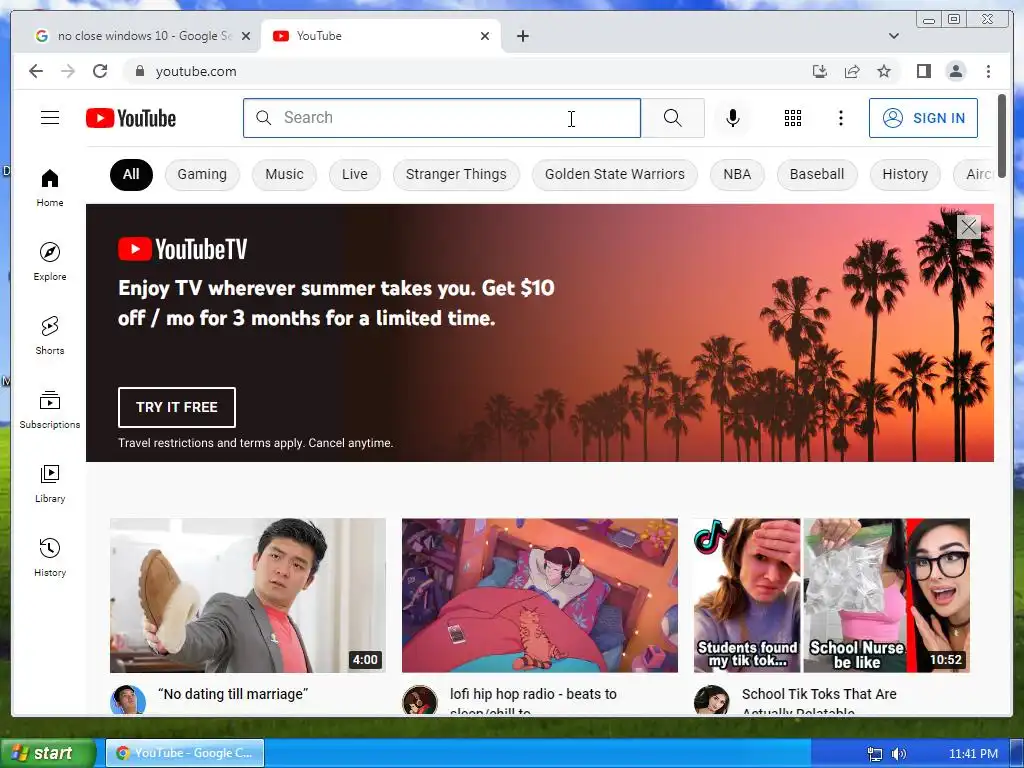The width and height of the screenshot is (1024, 768).
Task: Select the Live filter chip
Action: [x=355, y=174]
